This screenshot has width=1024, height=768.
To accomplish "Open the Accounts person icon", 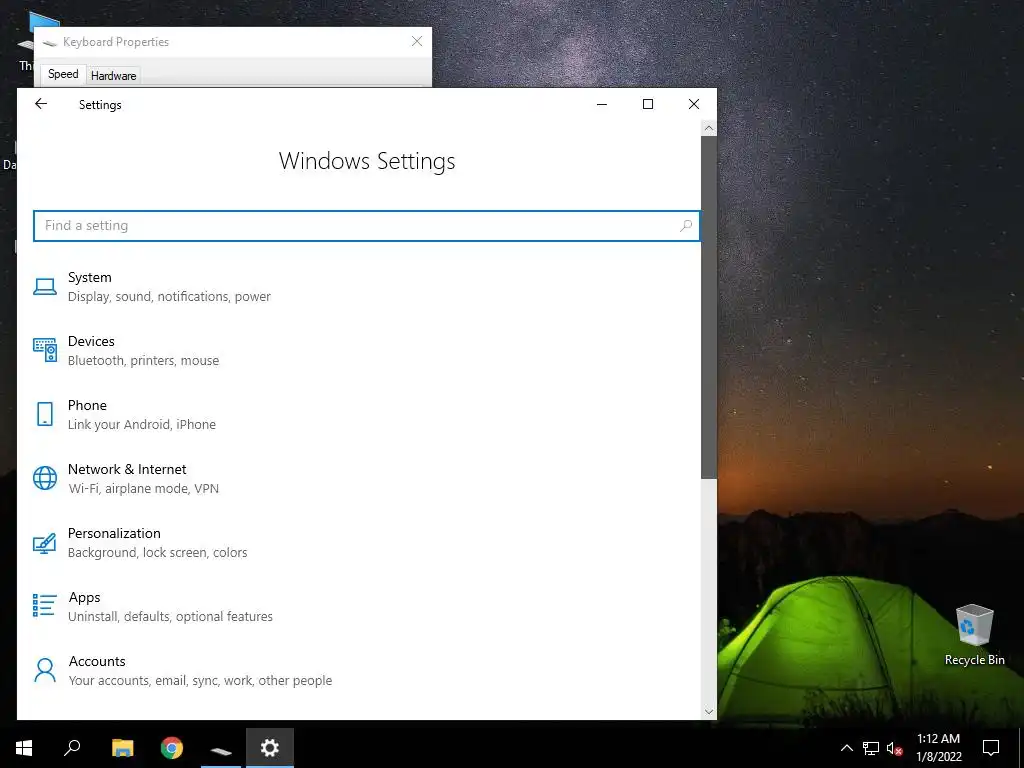I will point(44,670).
